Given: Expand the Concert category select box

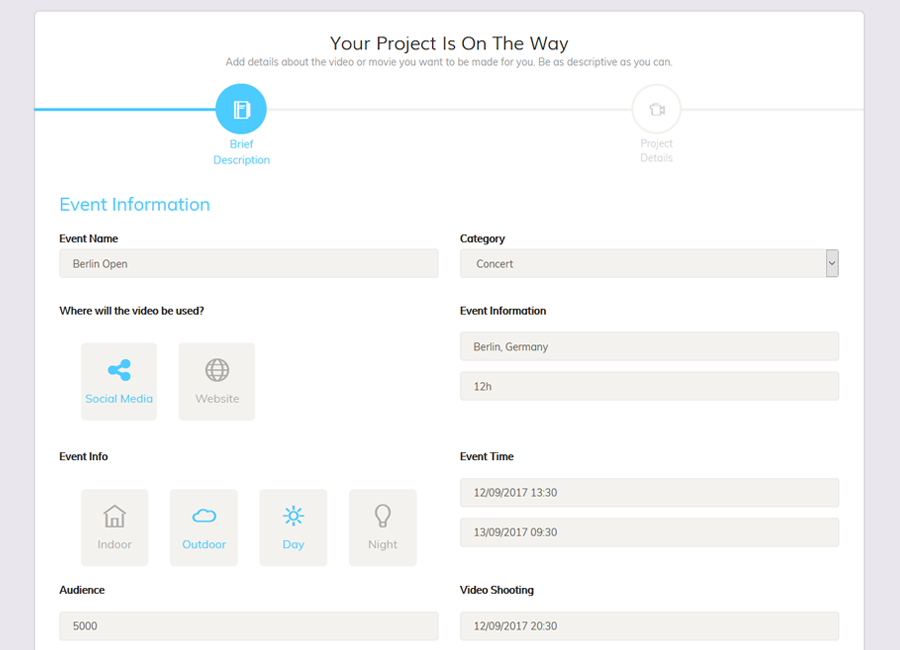Looking at the screenshot, I should coord(640,263).
